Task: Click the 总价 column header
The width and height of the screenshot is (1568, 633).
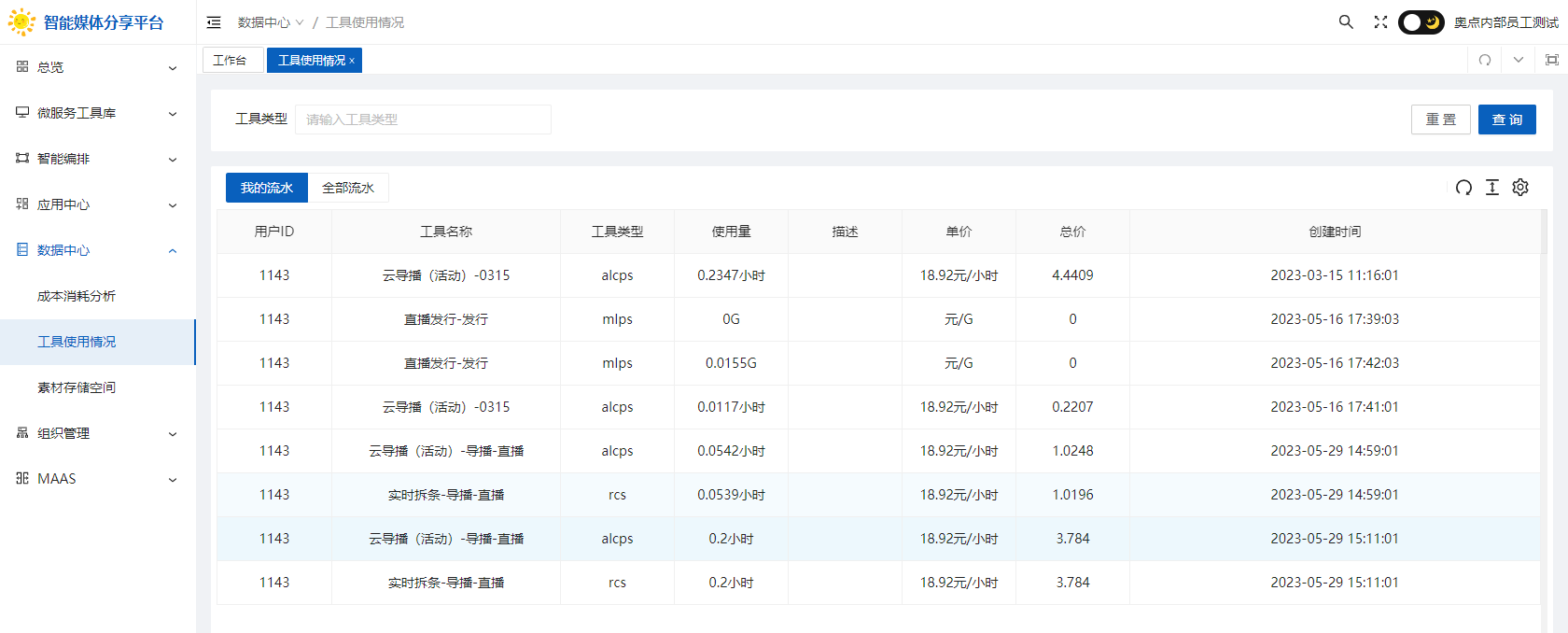Action: click(1072, 232)
